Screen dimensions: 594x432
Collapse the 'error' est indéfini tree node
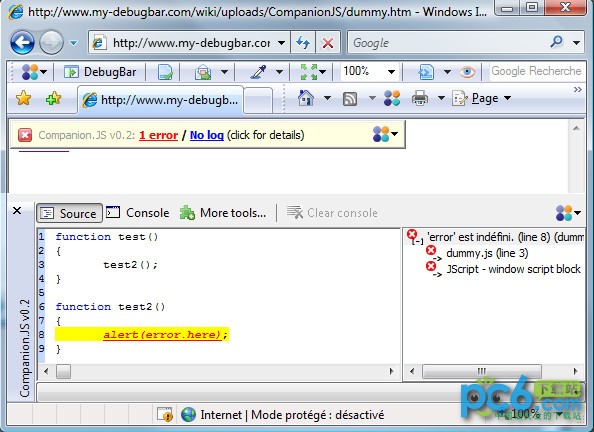417,241
